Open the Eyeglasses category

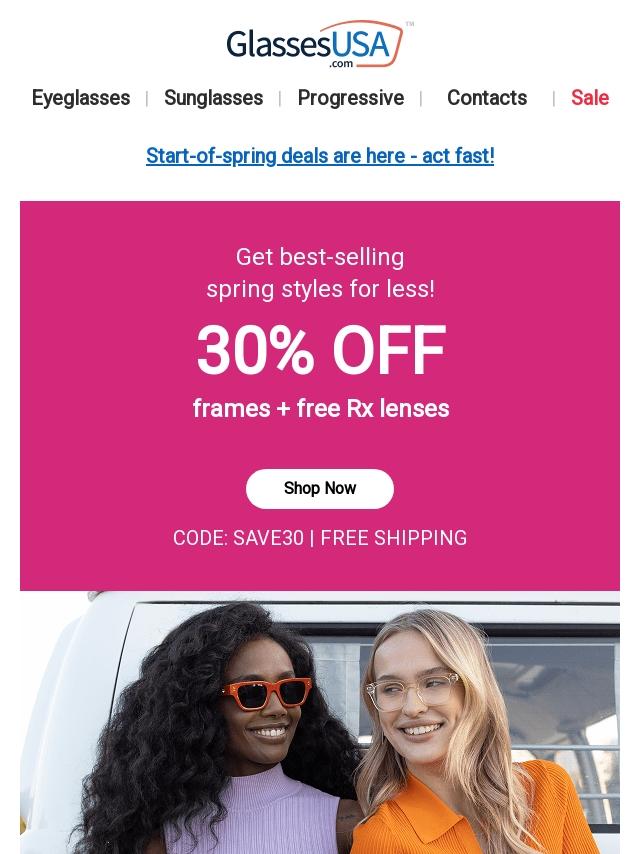81,98
